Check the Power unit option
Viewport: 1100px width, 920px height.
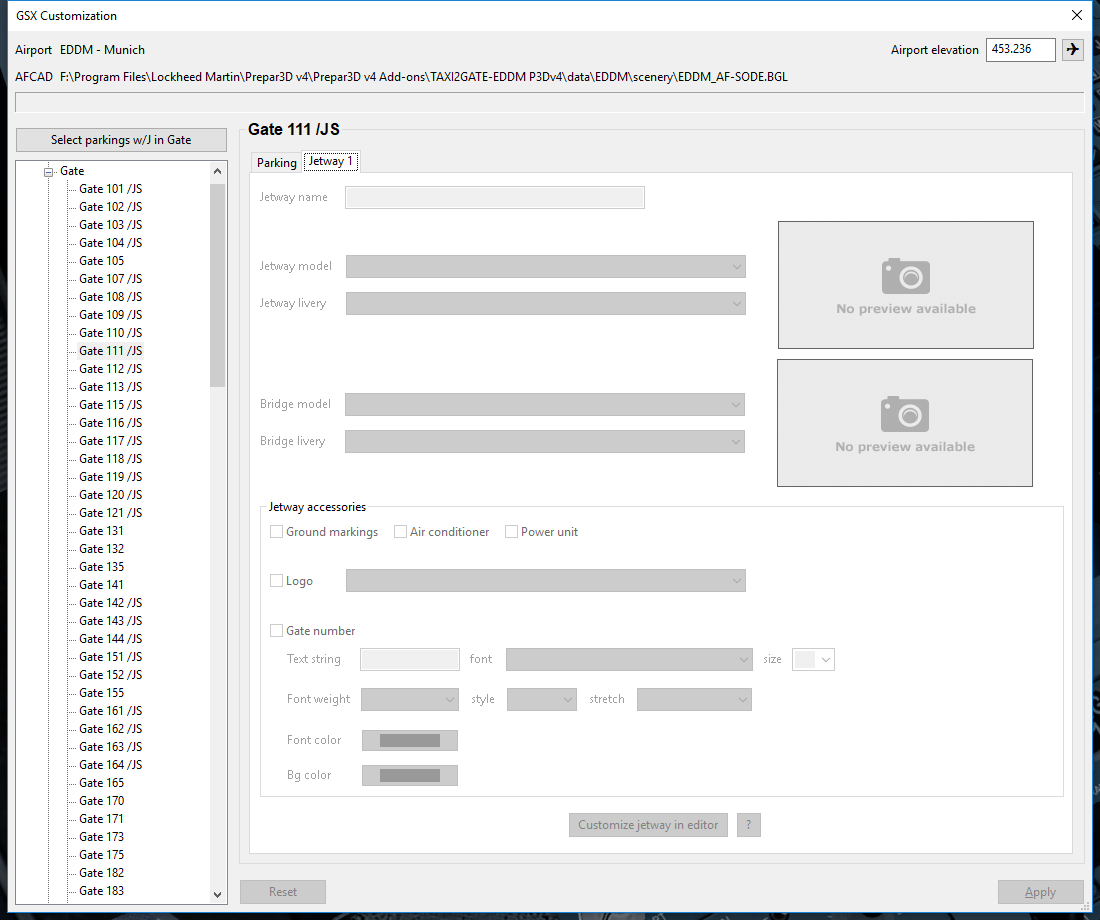512,532
